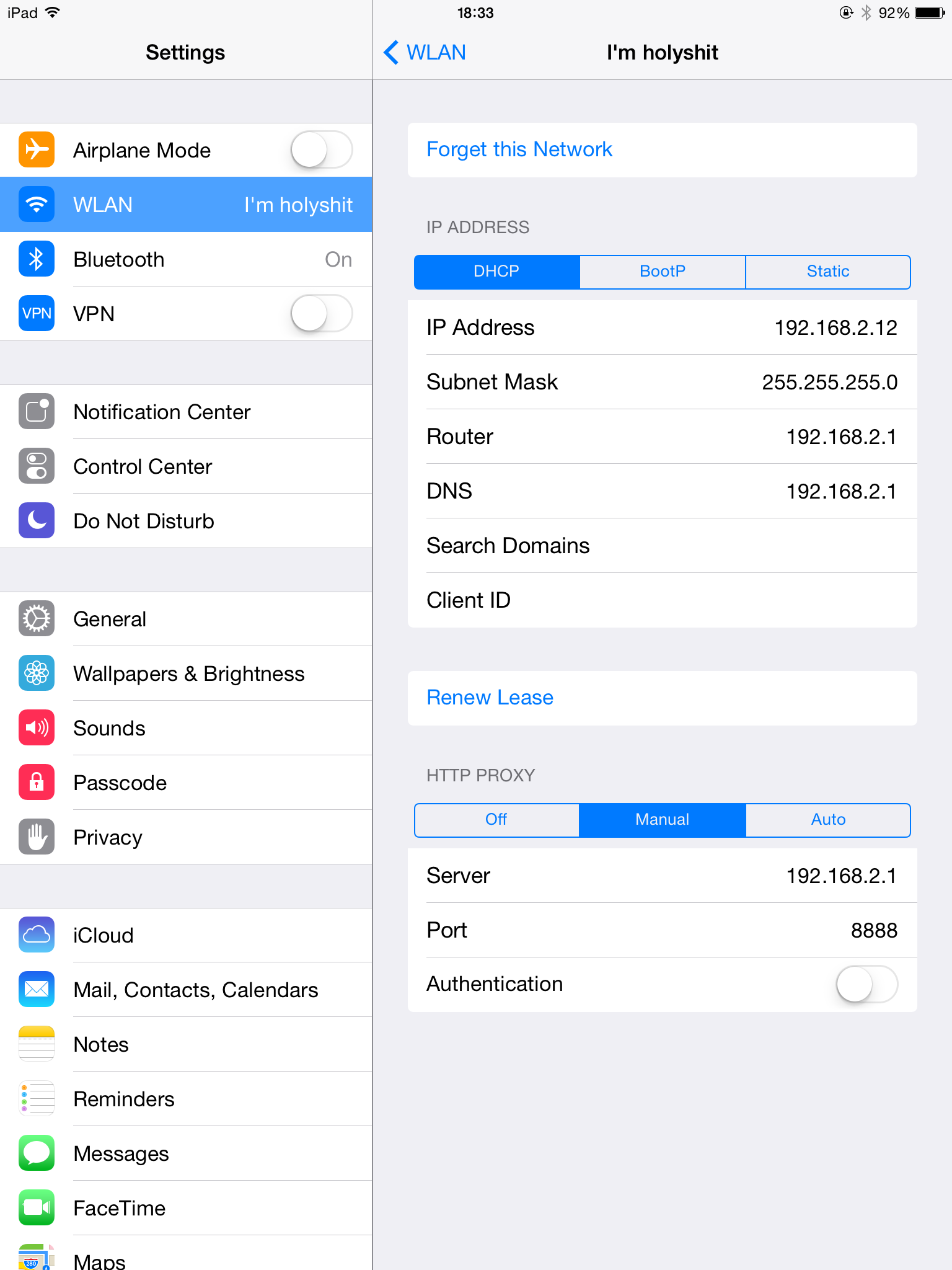Switch IP address mode to Static
The width and height of the screenshot is (952, 1270).
pos(828,272)
